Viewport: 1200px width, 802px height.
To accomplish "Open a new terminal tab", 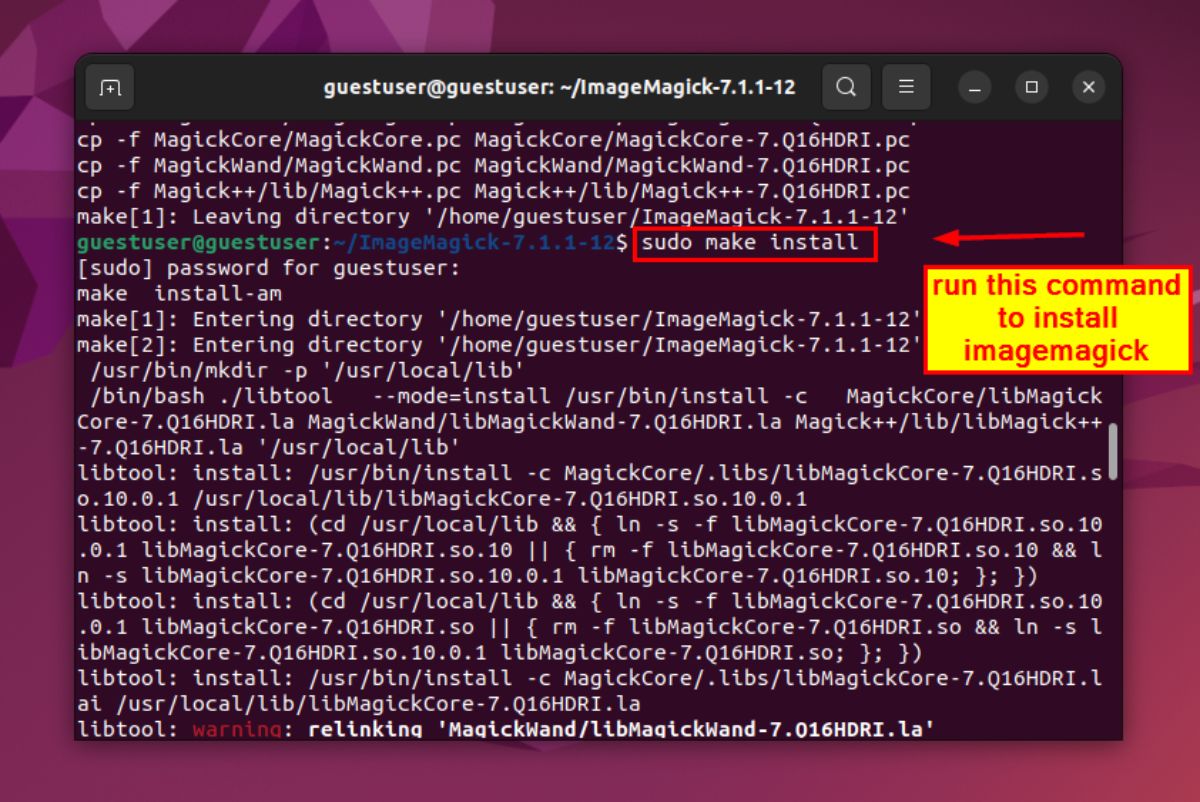I will [110, 87].
